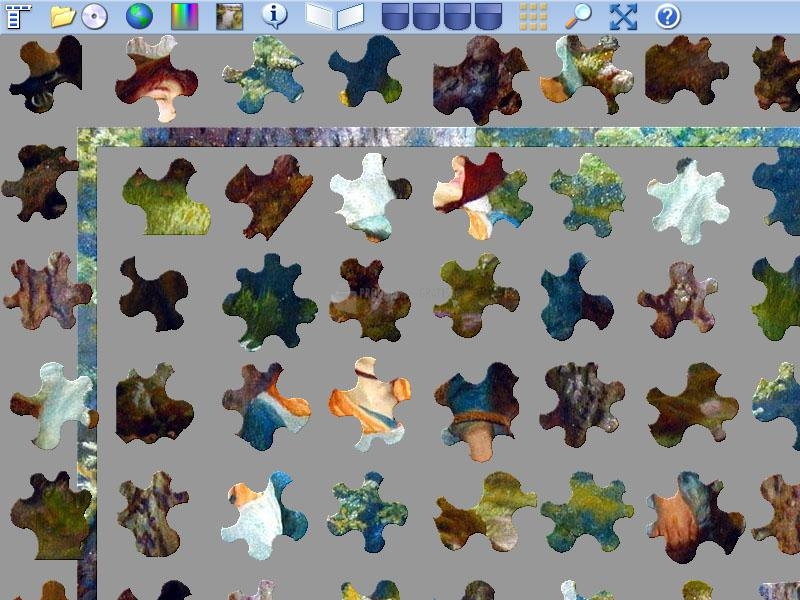The height and width of the screenshot is (600, 800).
Task: Toggle fullscreen with the crossed arrows icon
Action: 623,16
